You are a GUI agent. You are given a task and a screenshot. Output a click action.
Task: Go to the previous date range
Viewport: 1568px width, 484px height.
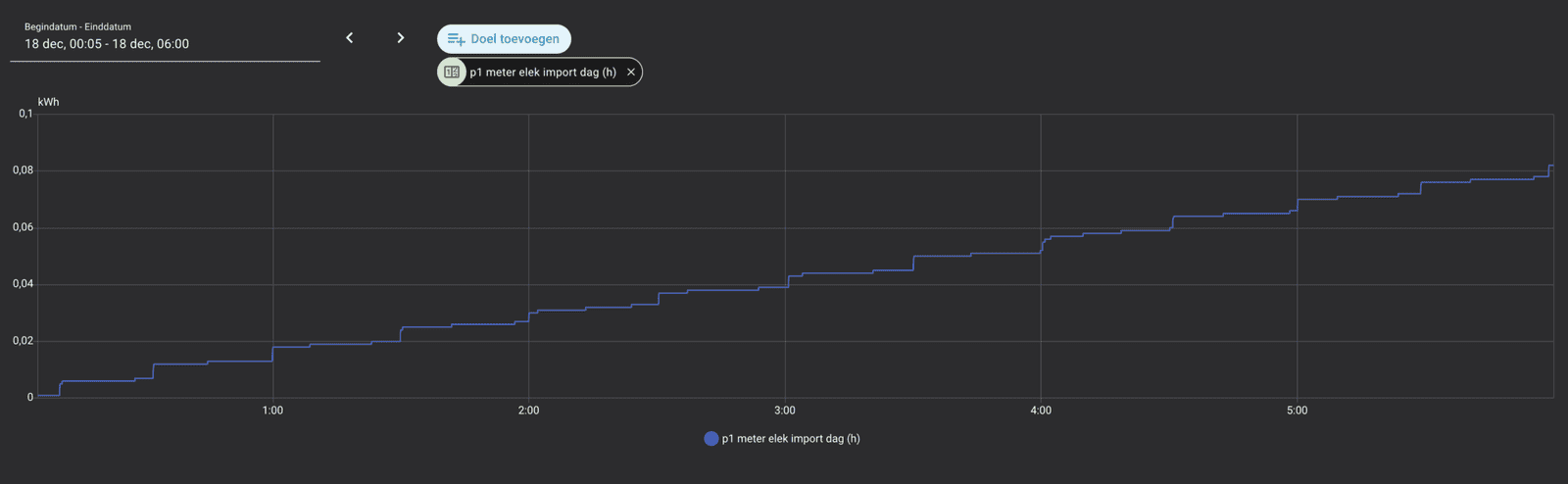pyautogui.click(x=349, y=38)
